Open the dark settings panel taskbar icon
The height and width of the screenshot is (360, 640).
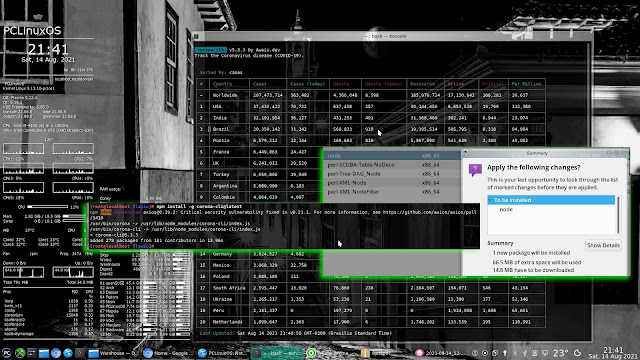[31, 353]
